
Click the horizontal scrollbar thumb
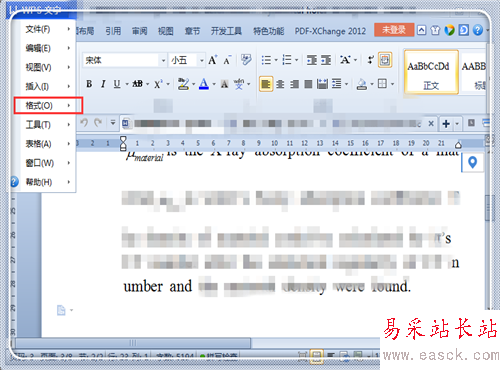133,343
